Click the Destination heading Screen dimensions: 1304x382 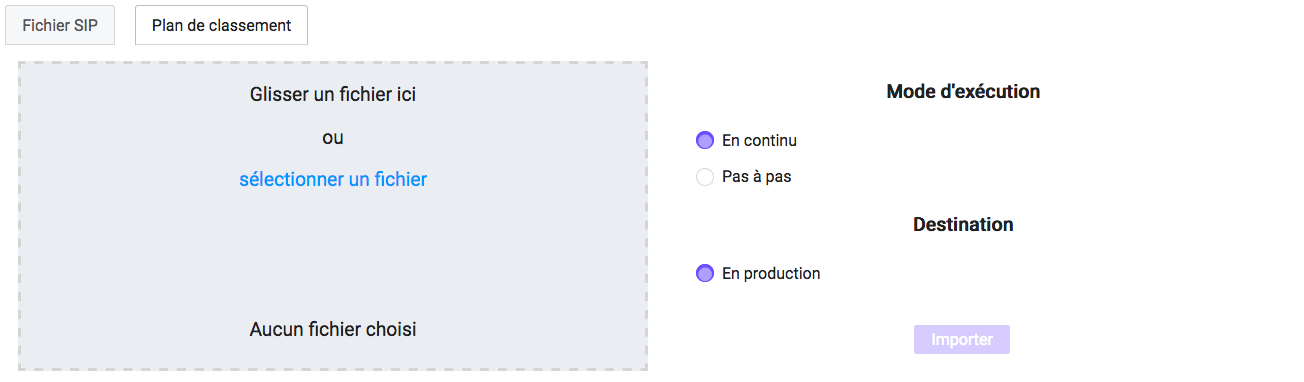click(963, 225)
